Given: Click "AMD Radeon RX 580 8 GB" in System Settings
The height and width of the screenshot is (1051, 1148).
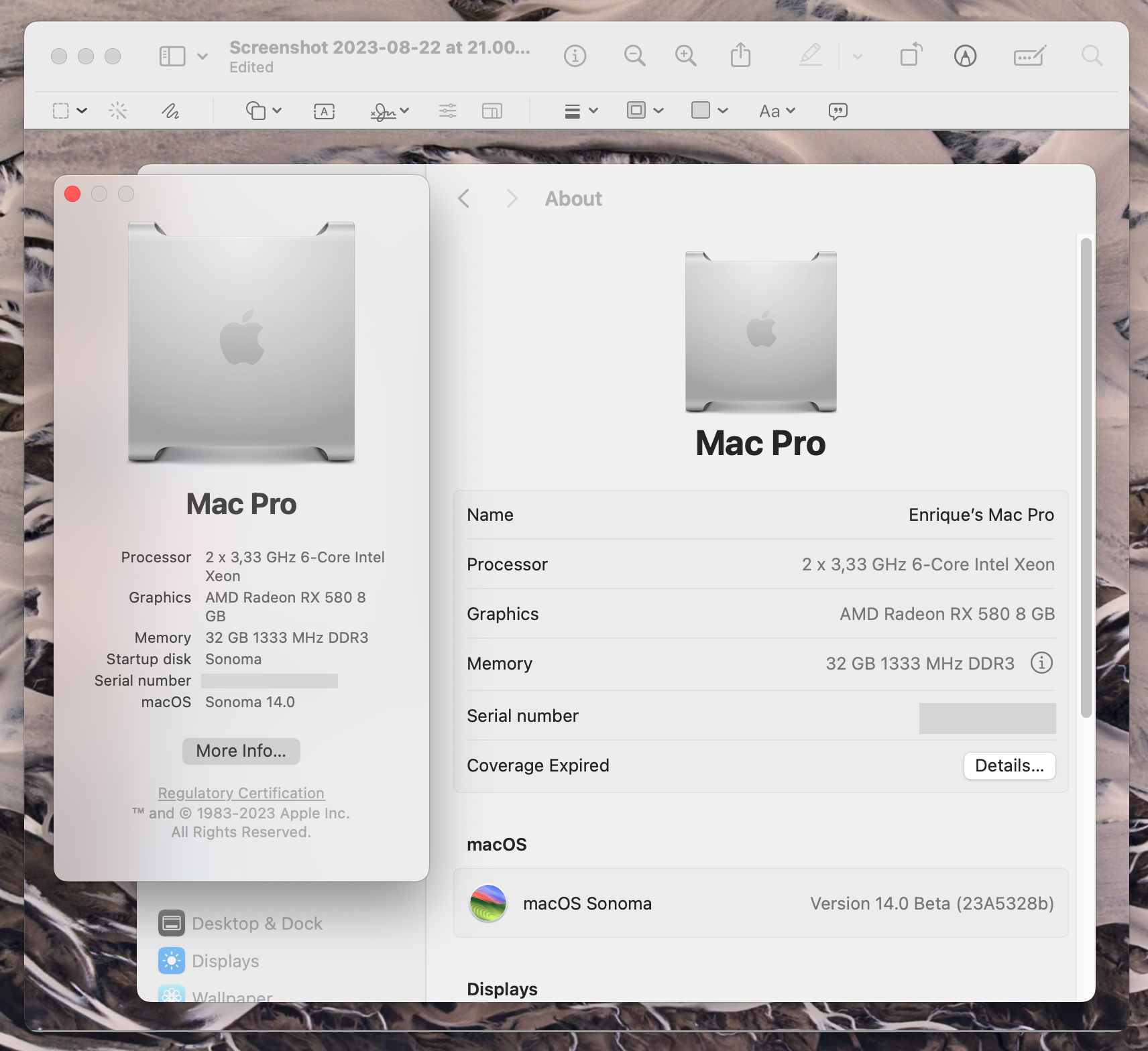Looking at the screenshot, I should [x=948, y=614].
